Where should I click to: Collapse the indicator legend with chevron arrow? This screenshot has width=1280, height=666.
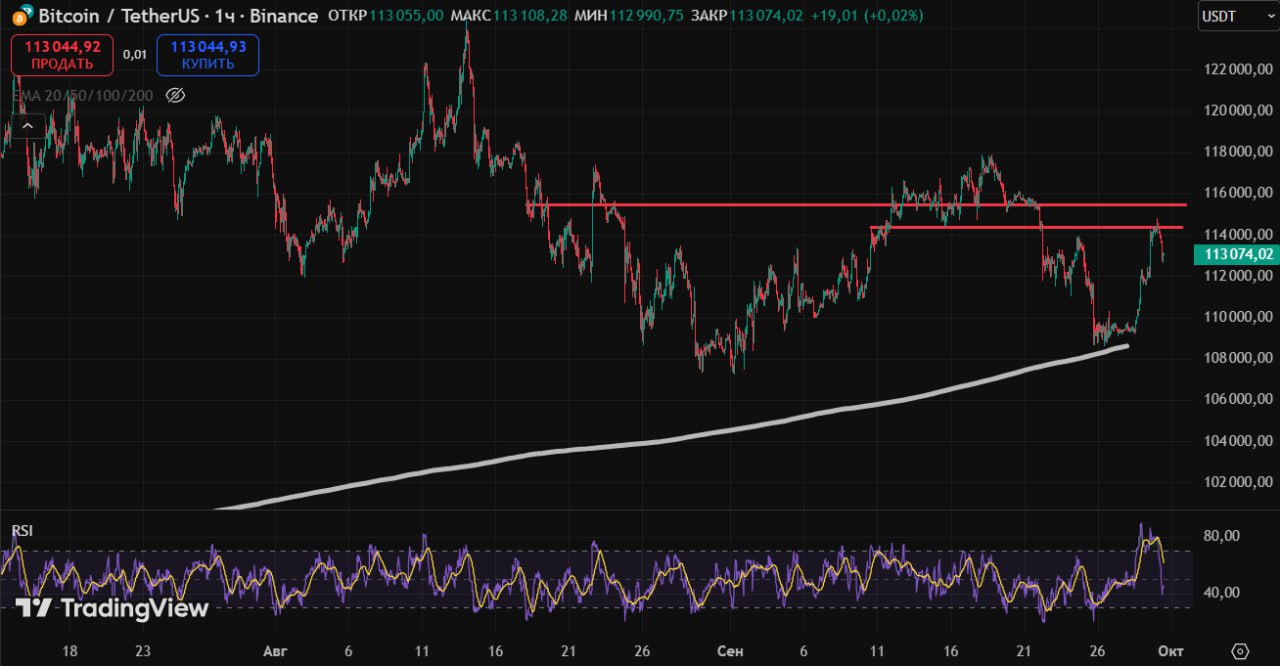coord(27,126)
